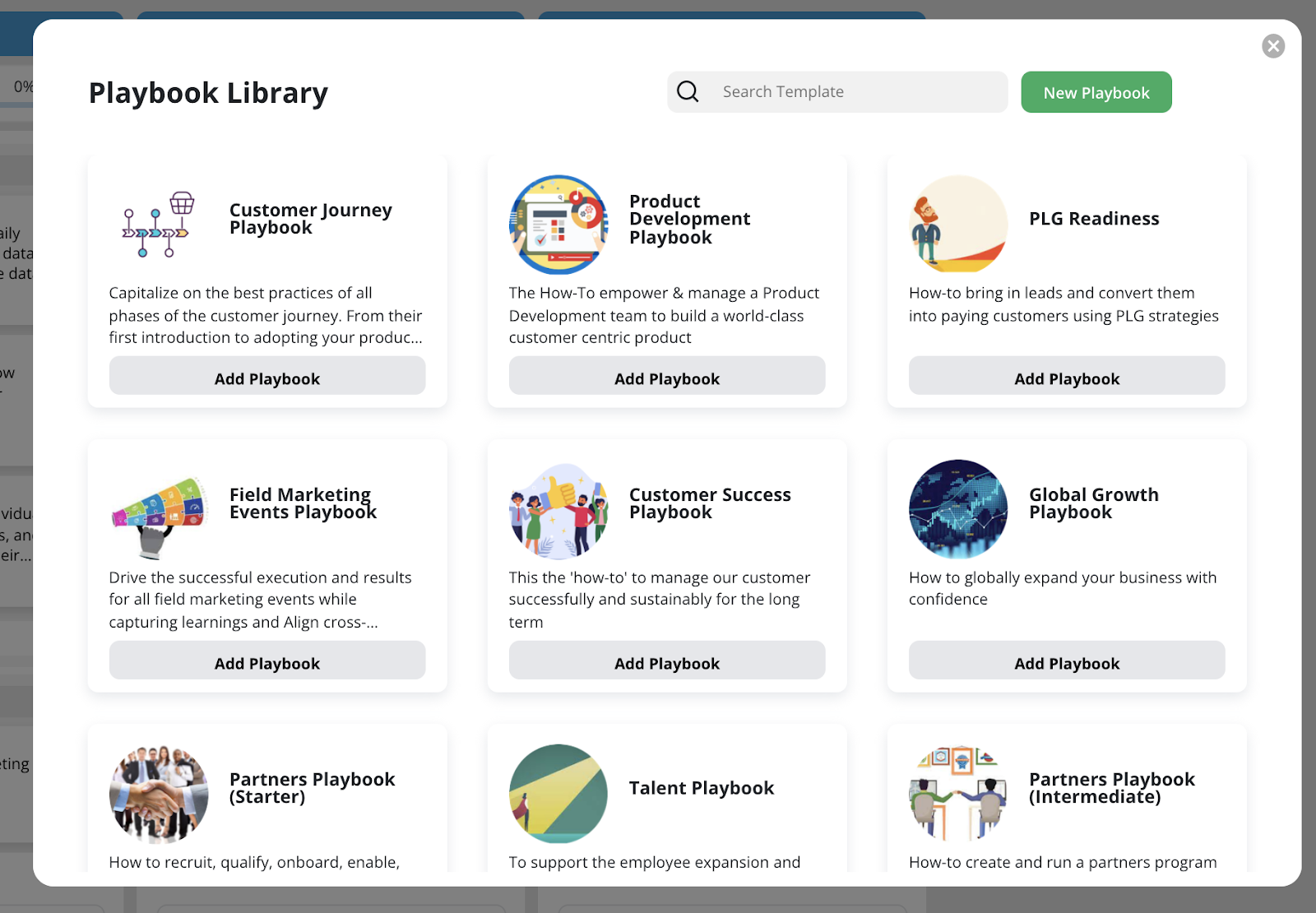1316x913 pixels.
Task: Click the Customer Success thumbs-up illustration
Action: (x=558, y=509)
